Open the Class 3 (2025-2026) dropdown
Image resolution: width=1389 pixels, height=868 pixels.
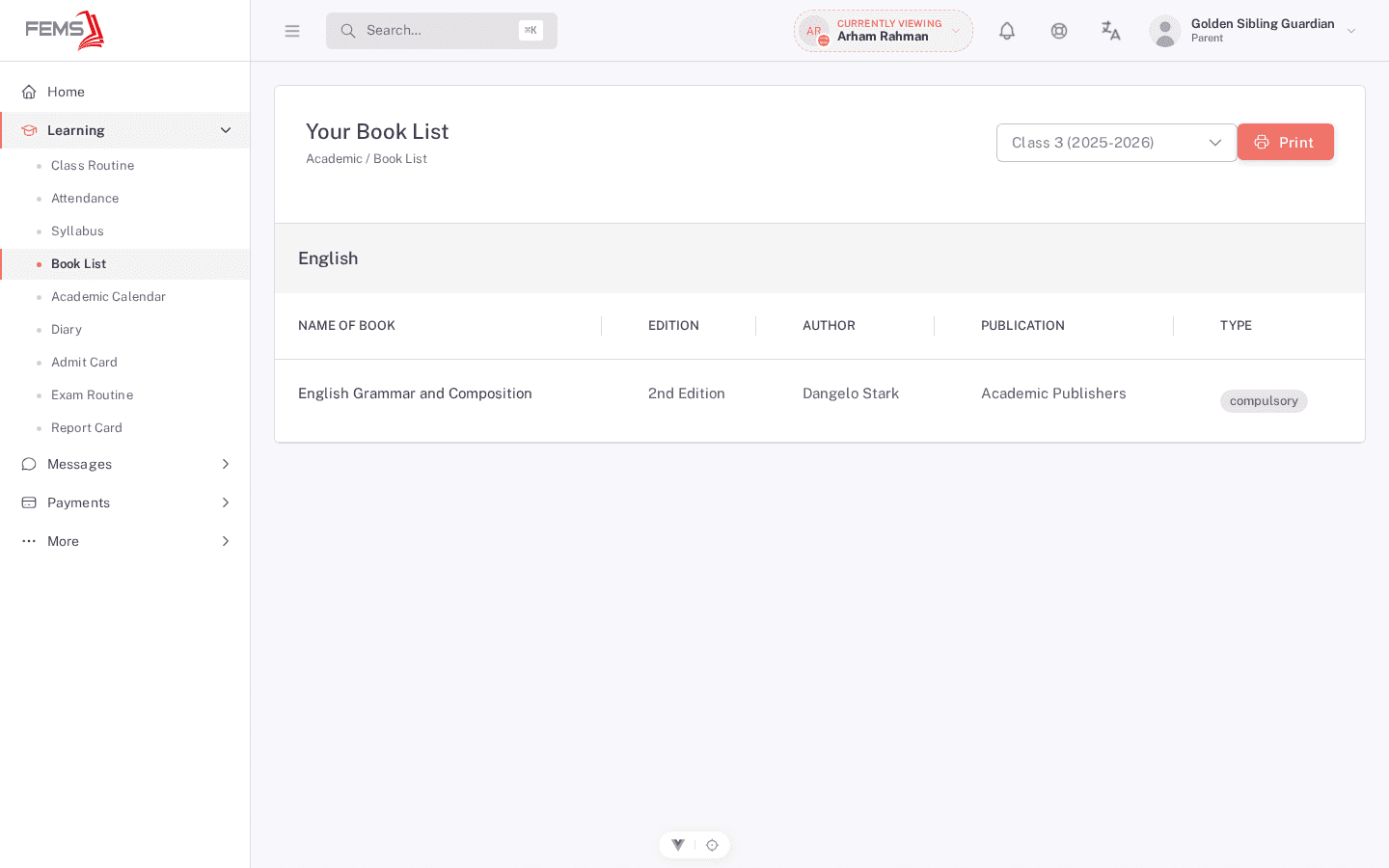[x=1117, y=143]
